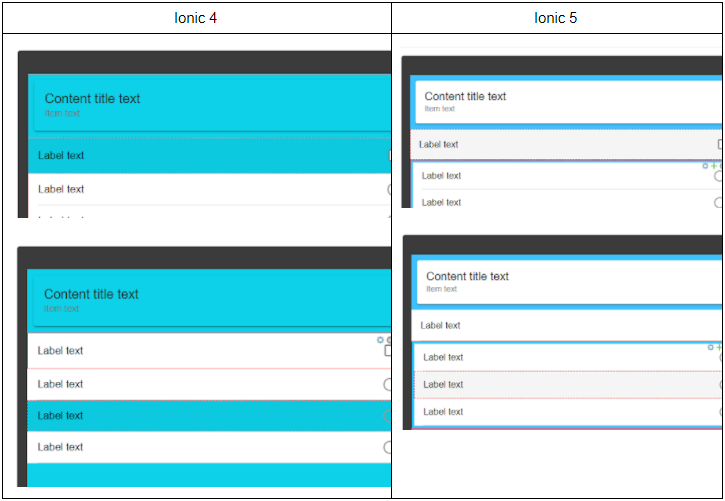Click Item text subtitle in second Ionic 4 preview

tap(61, 309)
